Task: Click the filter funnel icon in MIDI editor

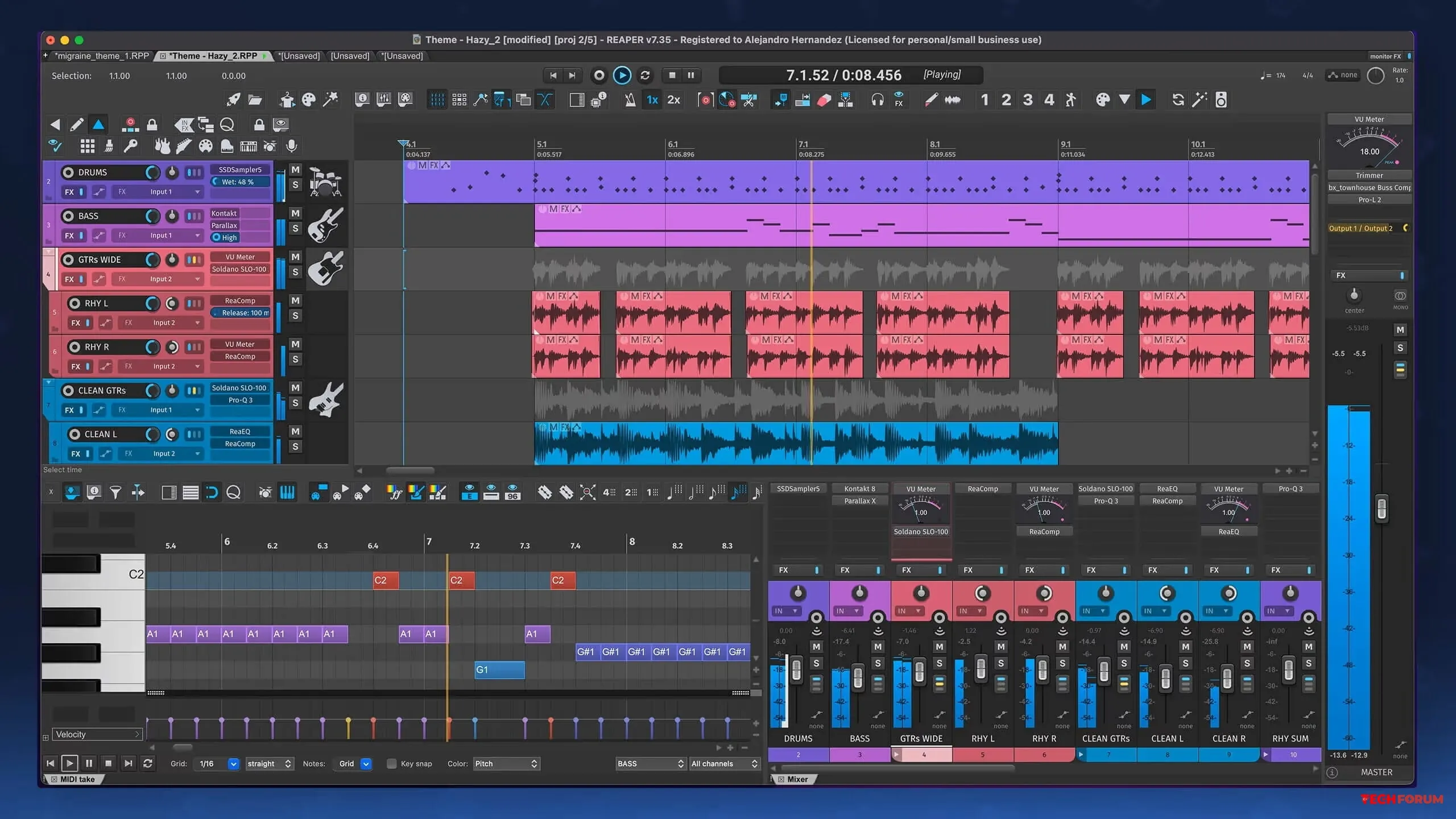Action: [x=115, y=493]
